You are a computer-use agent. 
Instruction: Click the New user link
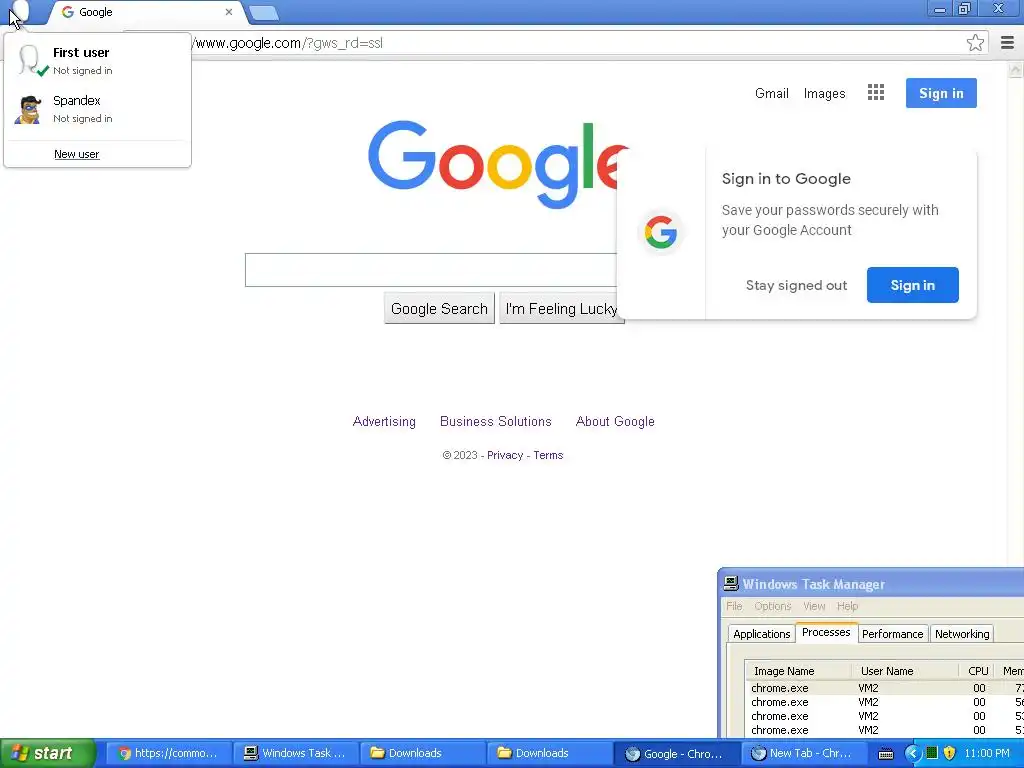click(x=76, y=154)
